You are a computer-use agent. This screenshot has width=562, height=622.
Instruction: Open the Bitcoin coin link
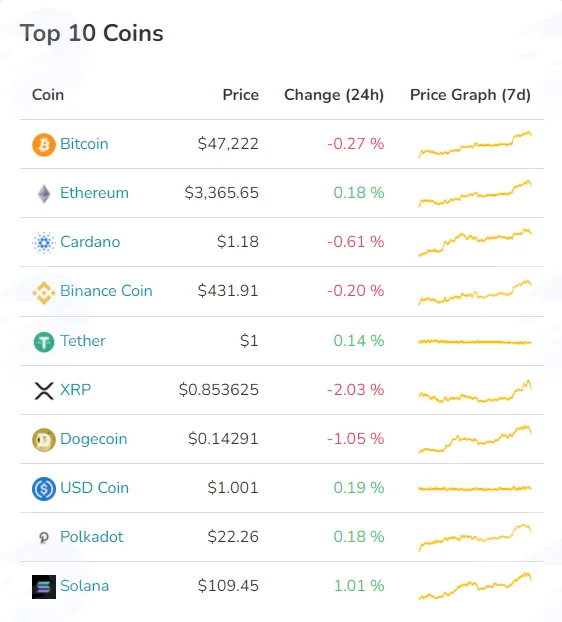(84, 144)
